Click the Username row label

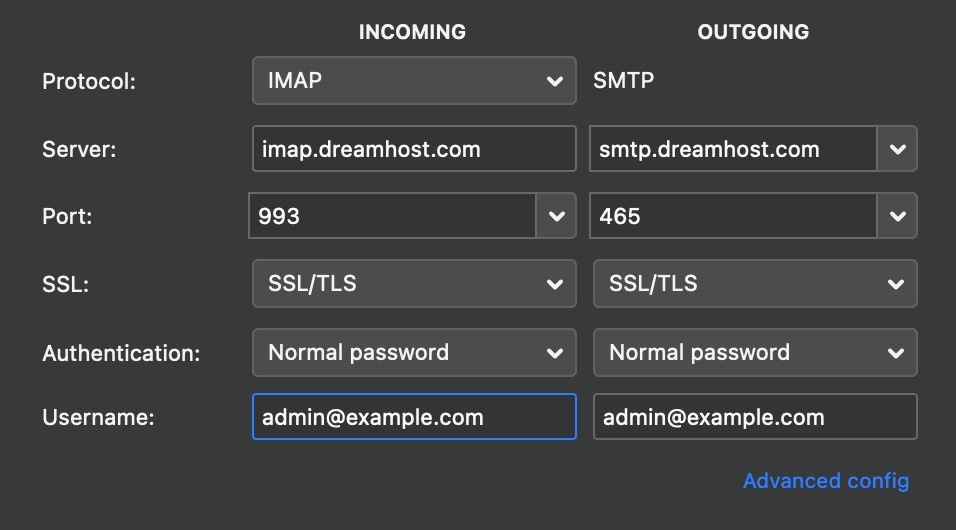coord(98,418)
